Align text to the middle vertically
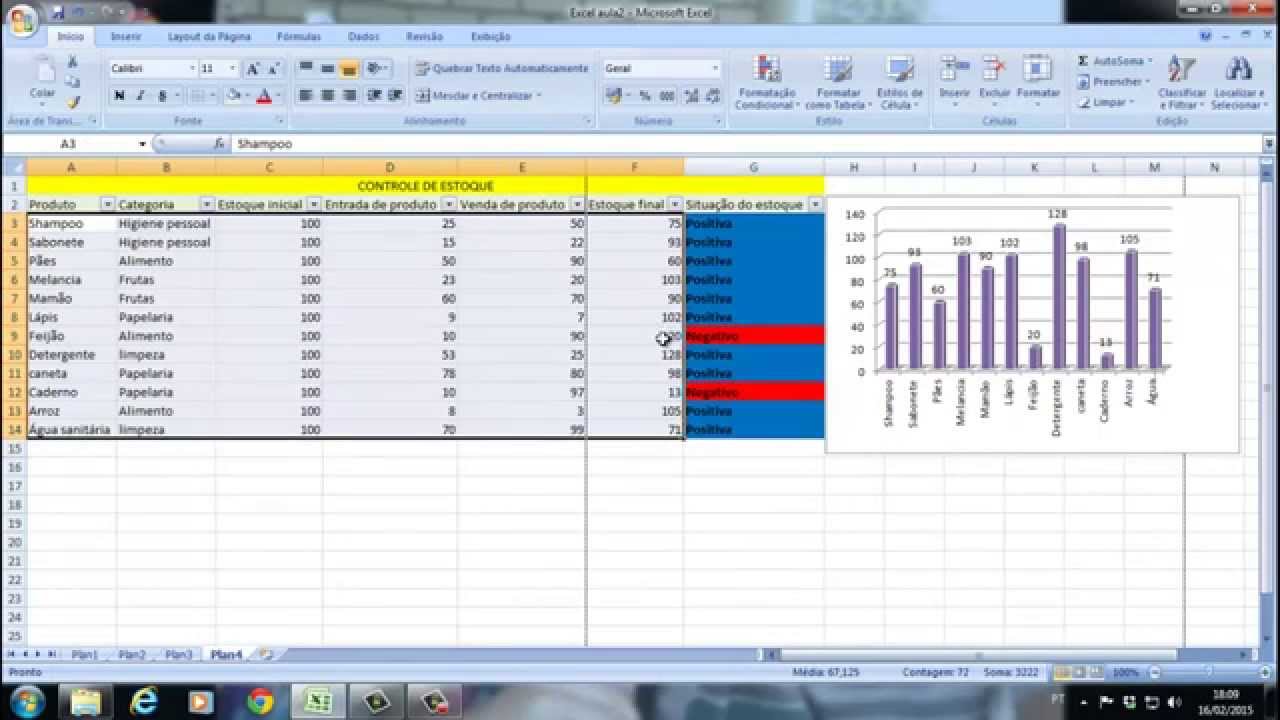The width and height of the screenshot is (1280, 720). coord(327,69)
